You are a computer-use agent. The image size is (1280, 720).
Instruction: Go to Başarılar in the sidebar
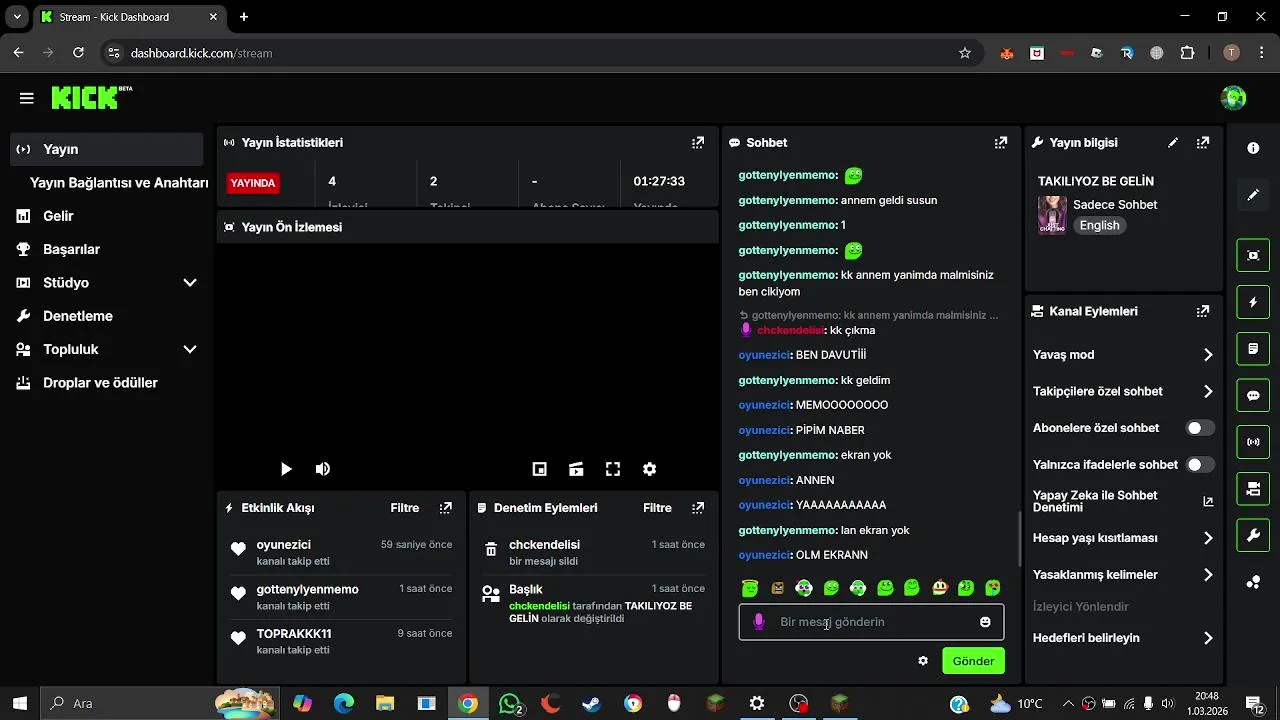106,249
